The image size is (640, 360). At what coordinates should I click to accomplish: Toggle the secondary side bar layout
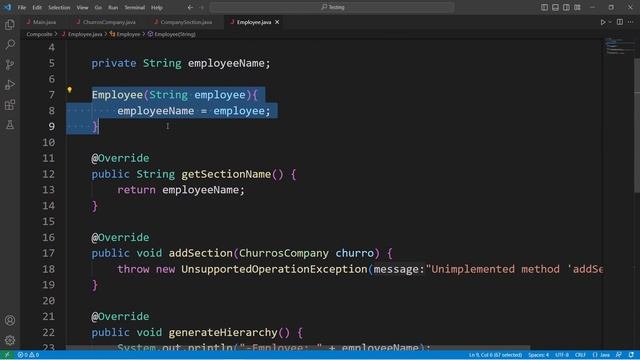pyautogui.click(x=566, y=7)
